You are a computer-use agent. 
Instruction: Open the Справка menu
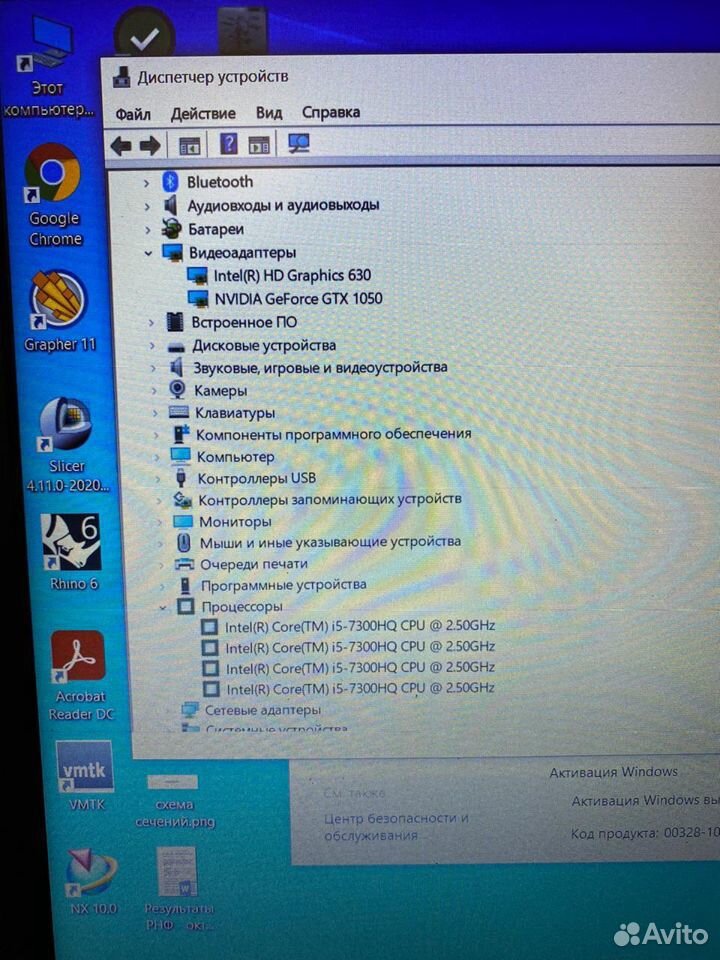tap(331, 112)
